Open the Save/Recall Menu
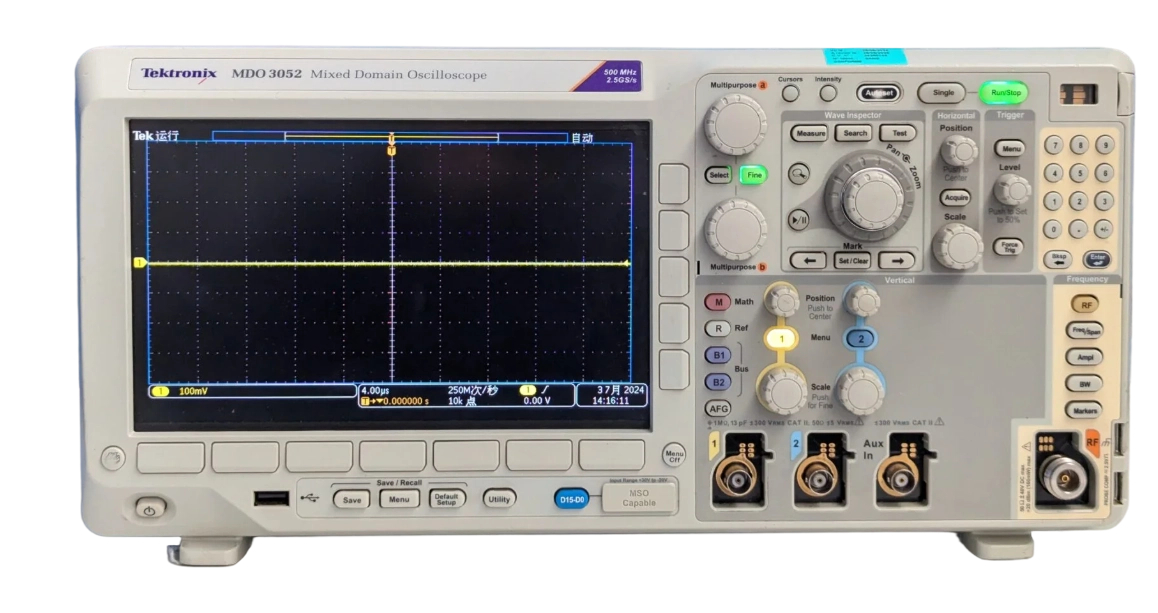This screenshot has height=613, width=1158. (x=398, y=499)
